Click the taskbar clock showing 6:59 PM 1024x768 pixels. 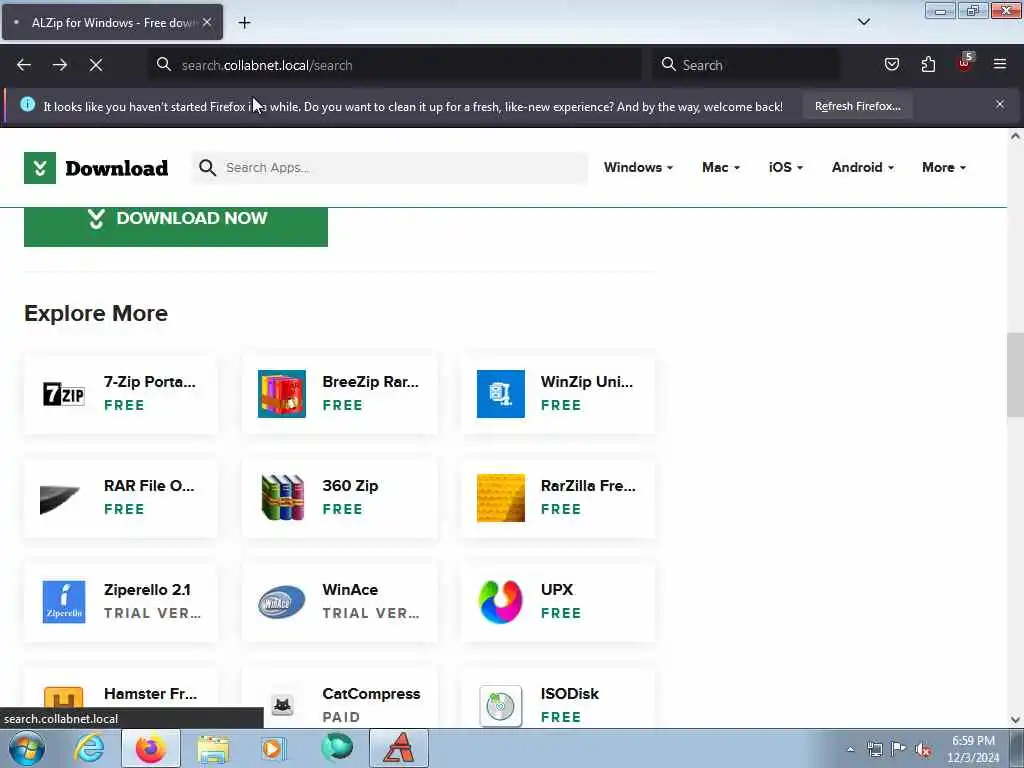(x=973, y=749)
